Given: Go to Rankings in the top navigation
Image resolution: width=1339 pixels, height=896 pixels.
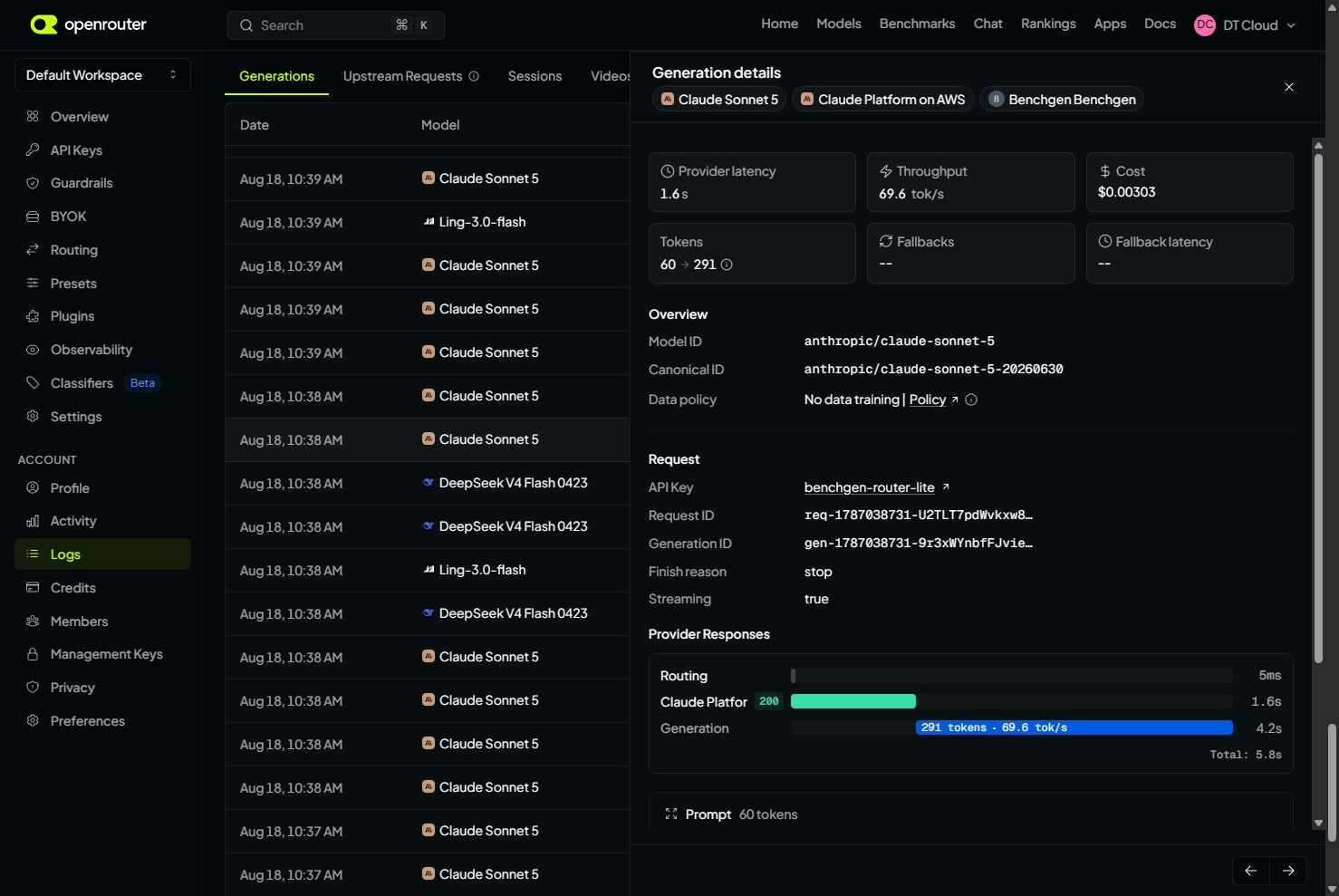Looking at the screenshot, I should click(x=1048, y=24).
